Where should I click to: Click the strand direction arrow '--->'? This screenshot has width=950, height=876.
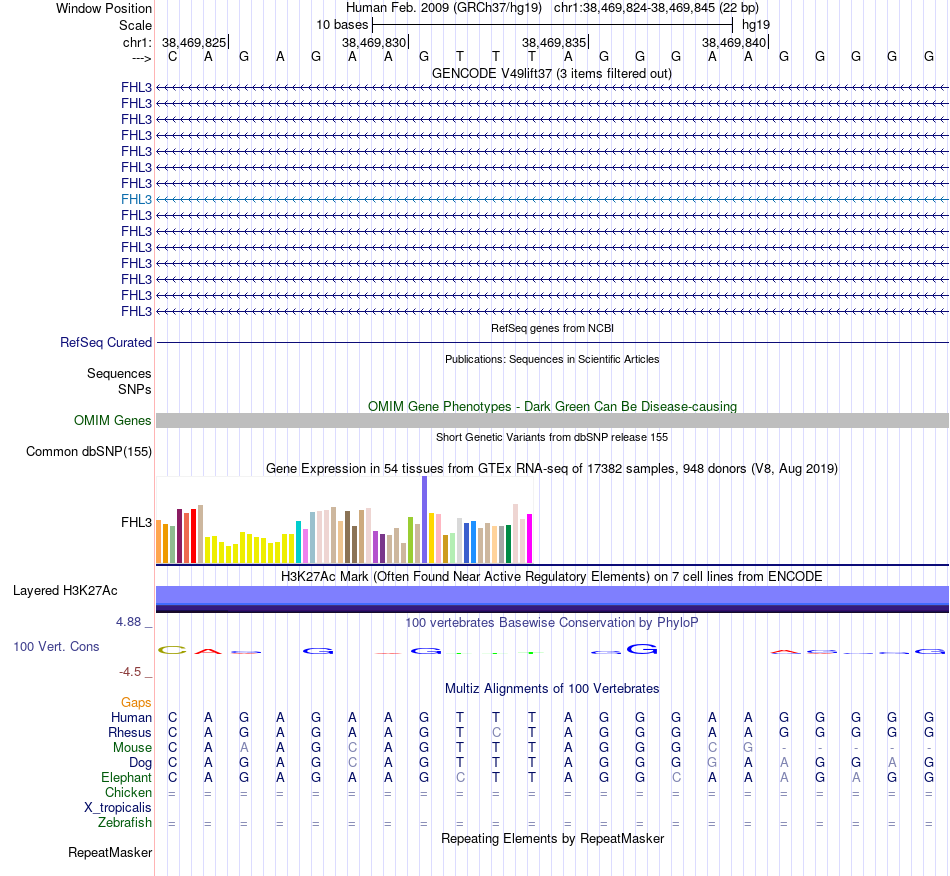142,58
